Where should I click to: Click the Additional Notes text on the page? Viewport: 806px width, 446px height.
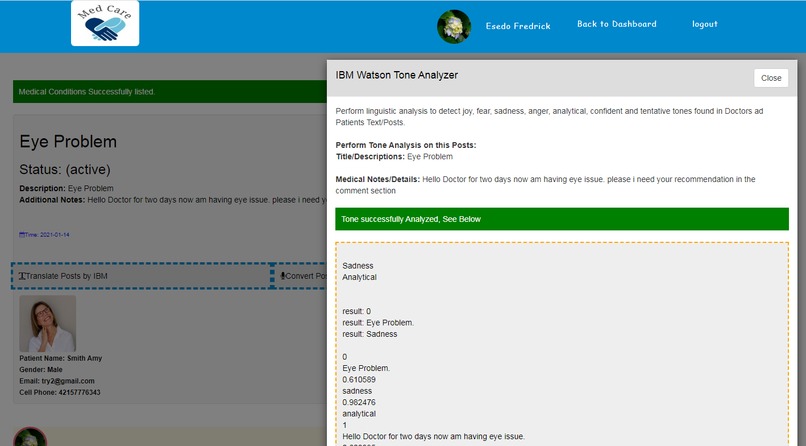173,200
